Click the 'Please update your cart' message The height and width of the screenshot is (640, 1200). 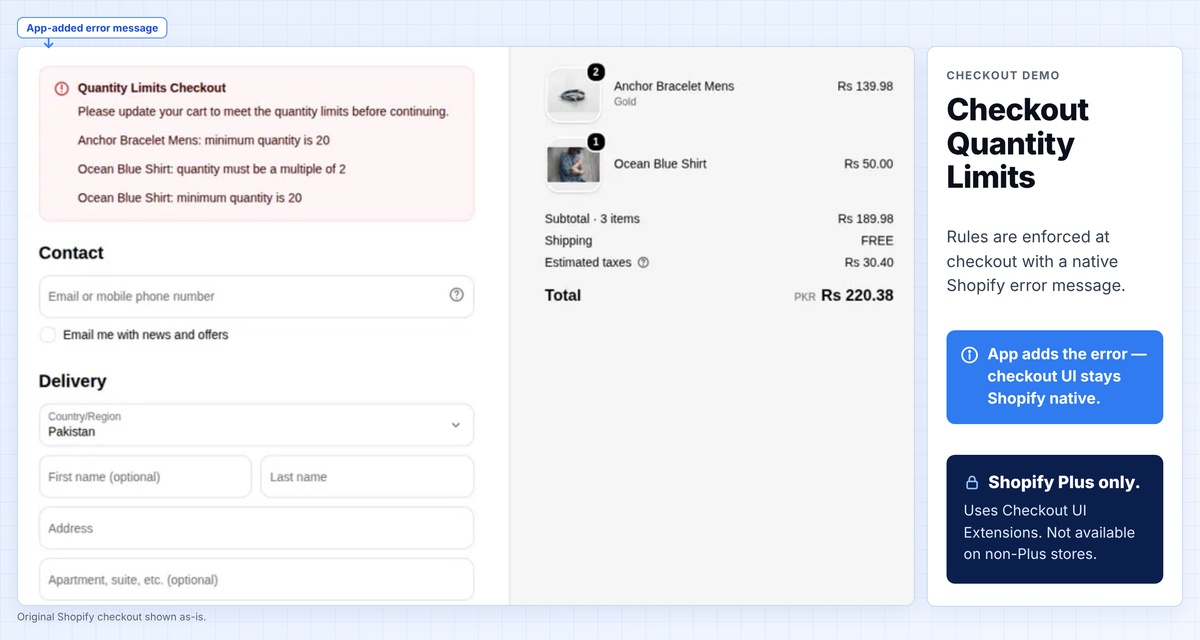pyautogui.click(x=263, y=111)
